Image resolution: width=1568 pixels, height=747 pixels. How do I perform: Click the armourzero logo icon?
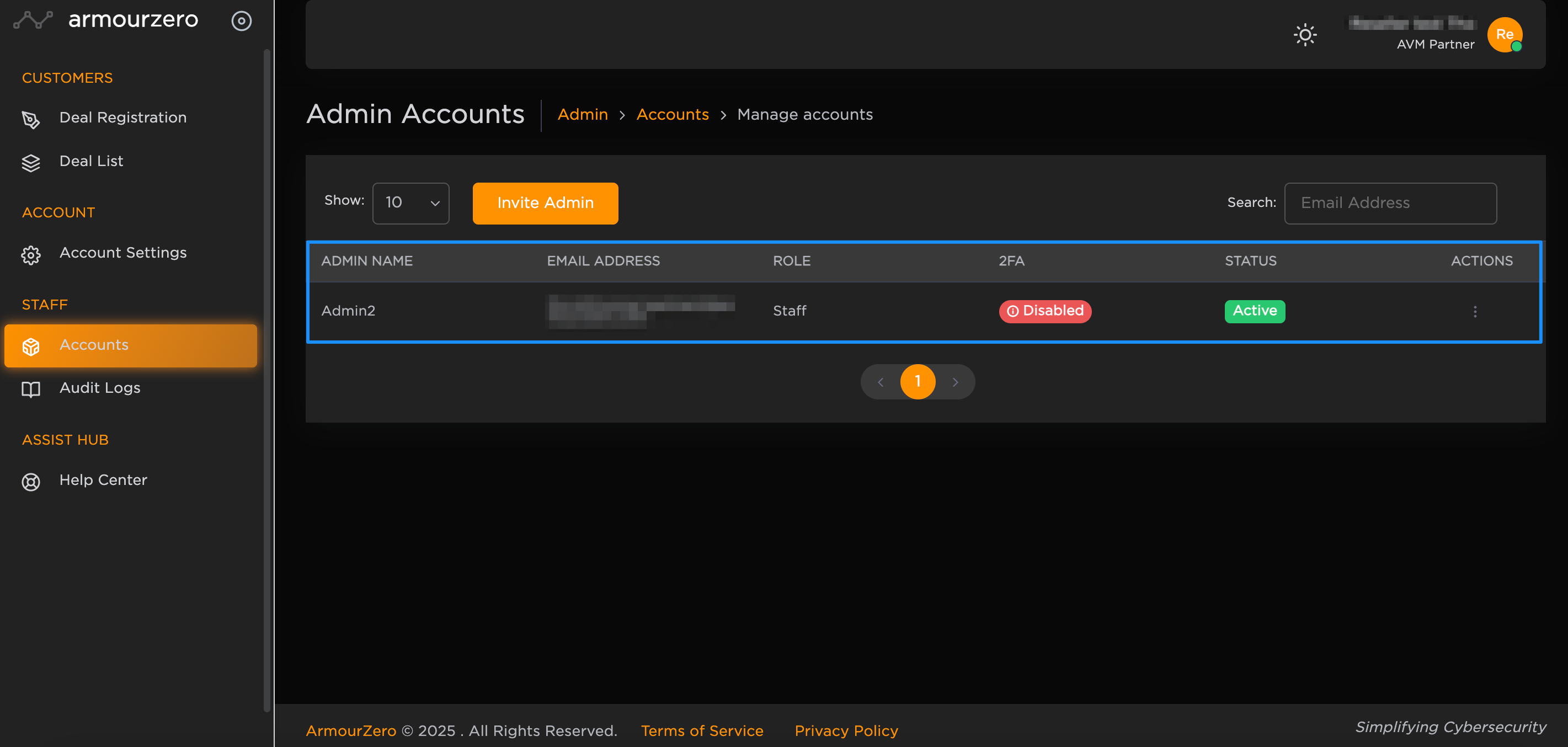pyautogui.click(x=33, y=20)
